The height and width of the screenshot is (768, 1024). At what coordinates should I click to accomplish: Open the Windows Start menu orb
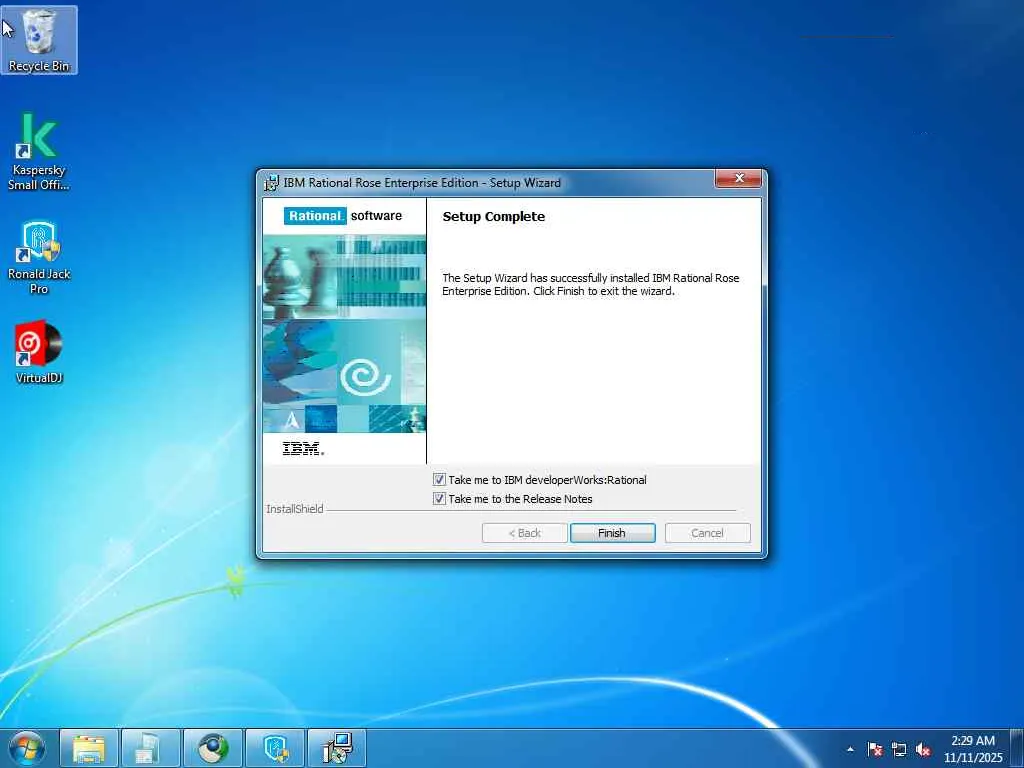pyautogui.click(x=26, y=748)
